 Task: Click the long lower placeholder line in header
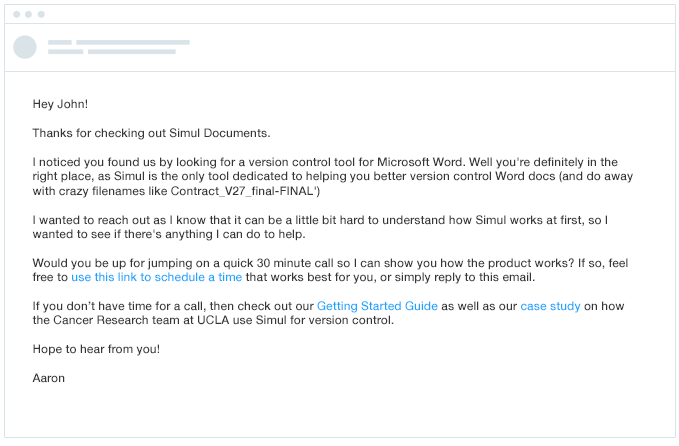pyautogui.click(x=132, y=52)
